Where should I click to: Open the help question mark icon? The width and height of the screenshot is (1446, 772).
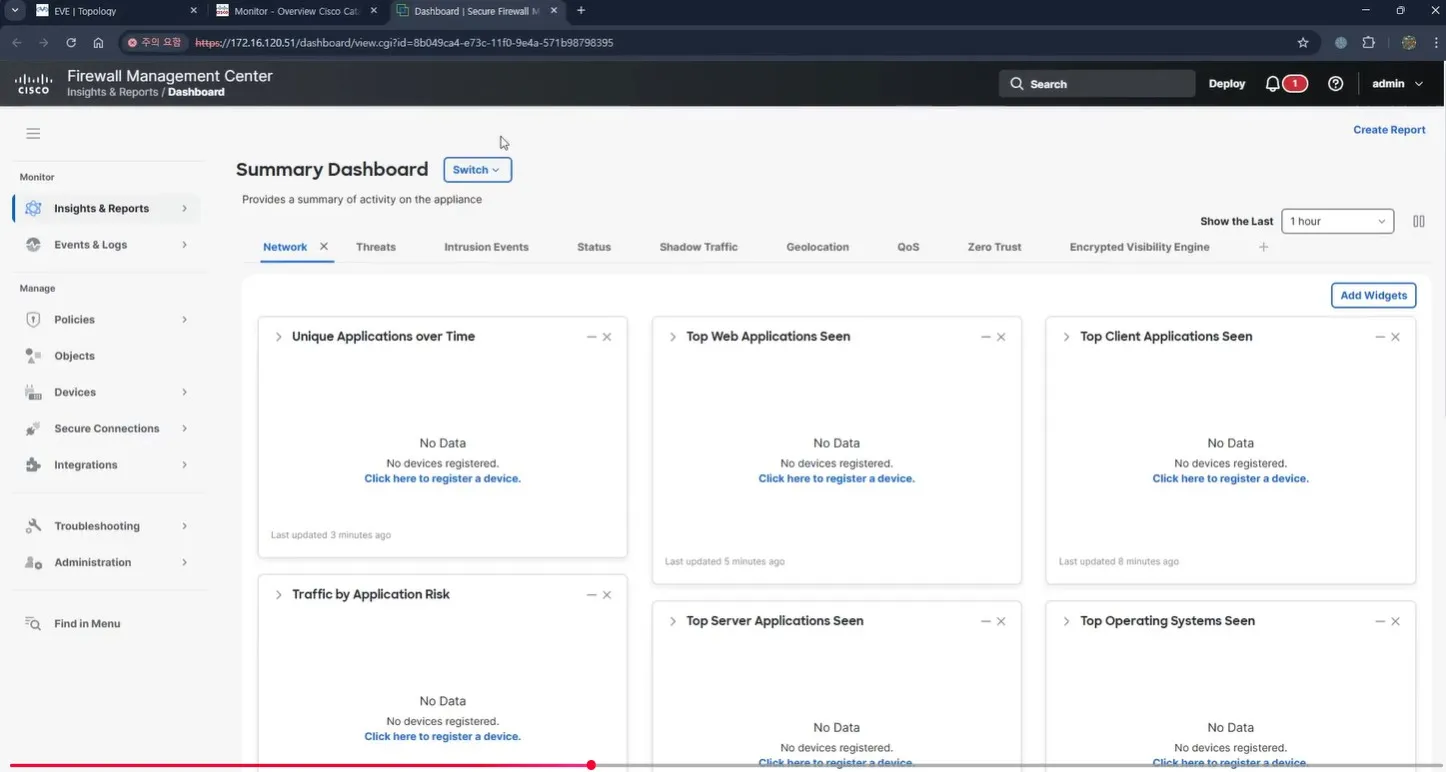point(1335,84)
